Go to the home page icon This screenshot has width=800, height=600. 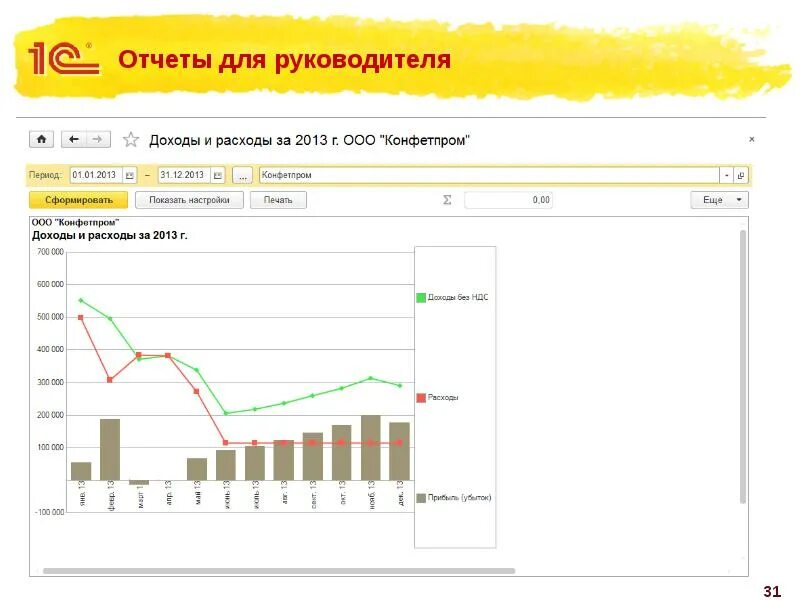point(41,139)
